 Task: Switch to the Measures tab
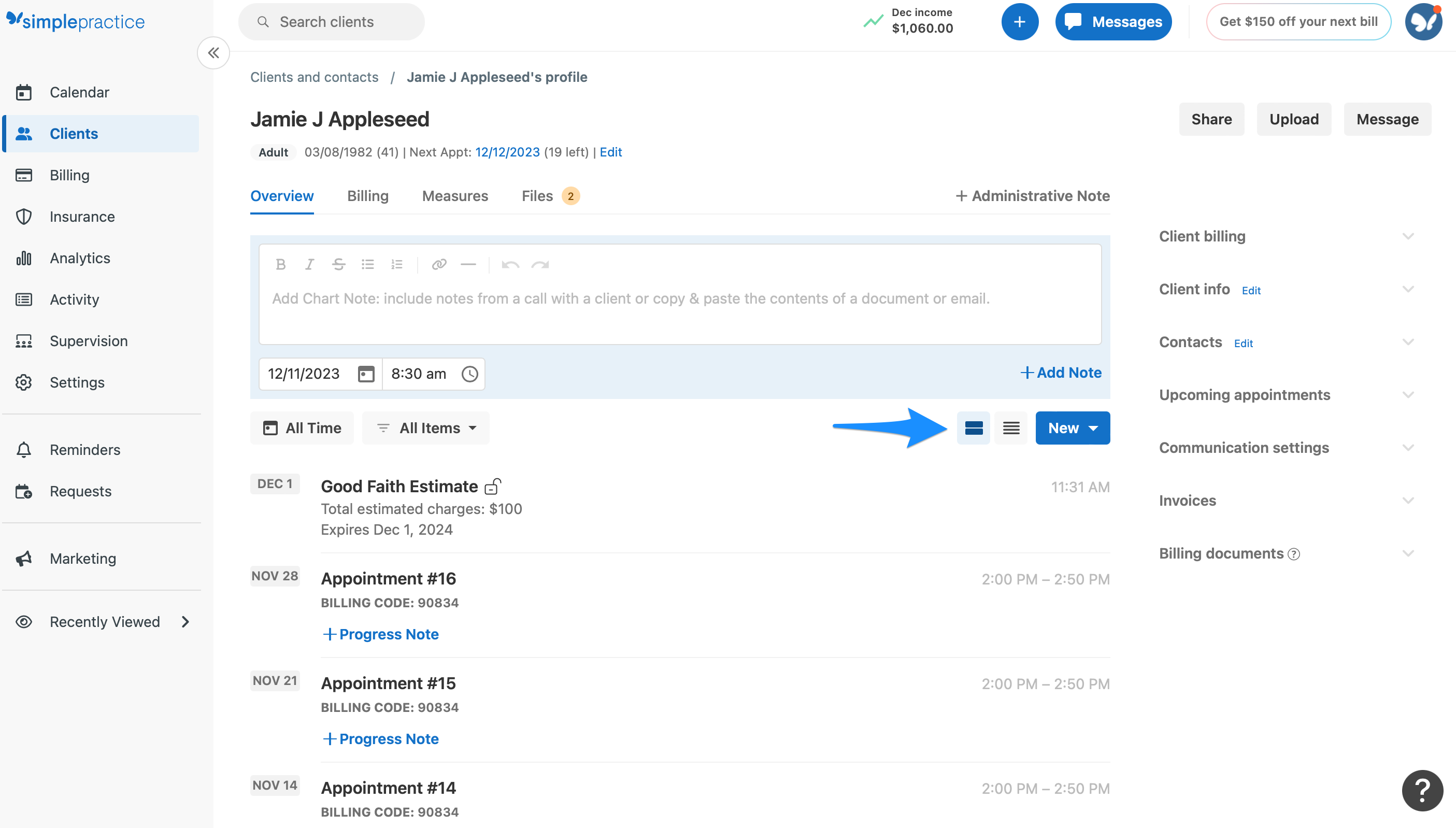[455, 196]
